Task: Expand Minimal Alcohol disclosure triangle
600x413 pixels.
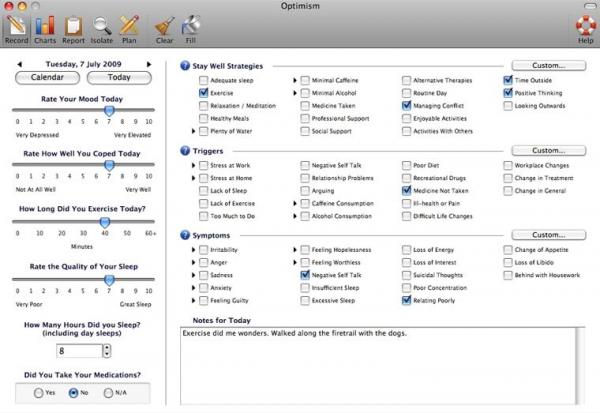Action: click(x=295, y=93)
